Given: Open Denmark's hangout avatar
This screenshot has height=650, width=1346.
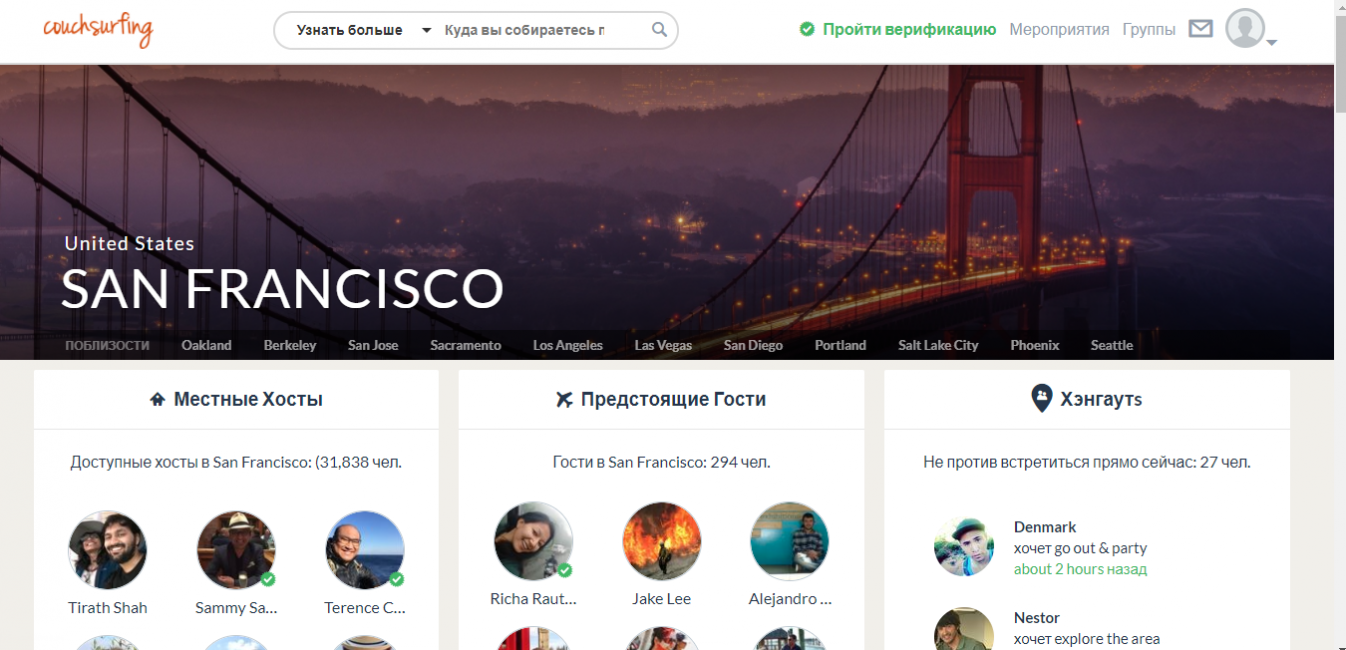Looking at the screenshot, I should pyautogui.click(x=964, y=546).
